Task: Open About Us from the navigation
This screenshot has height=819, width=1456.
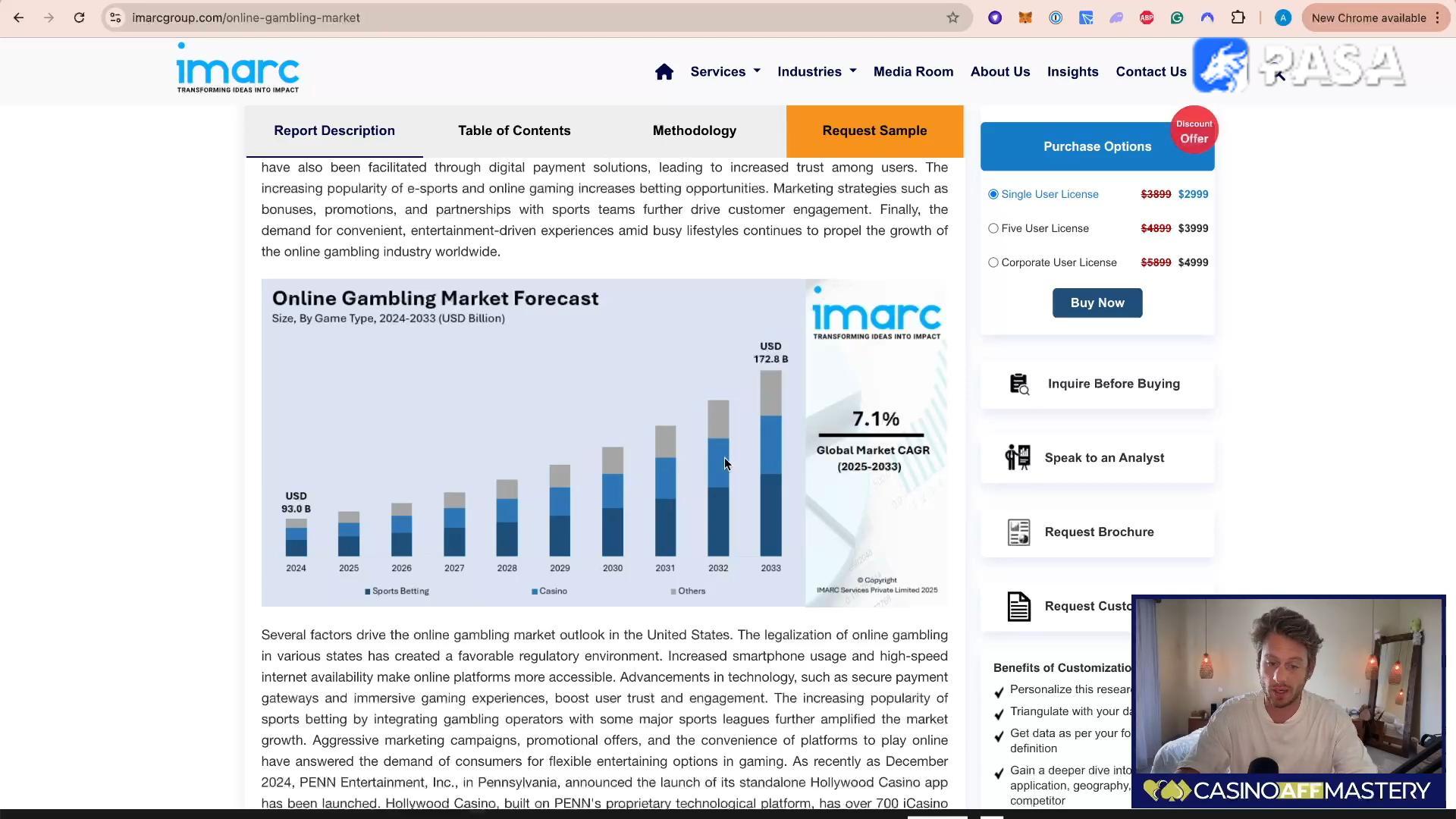Action: 1000,71
